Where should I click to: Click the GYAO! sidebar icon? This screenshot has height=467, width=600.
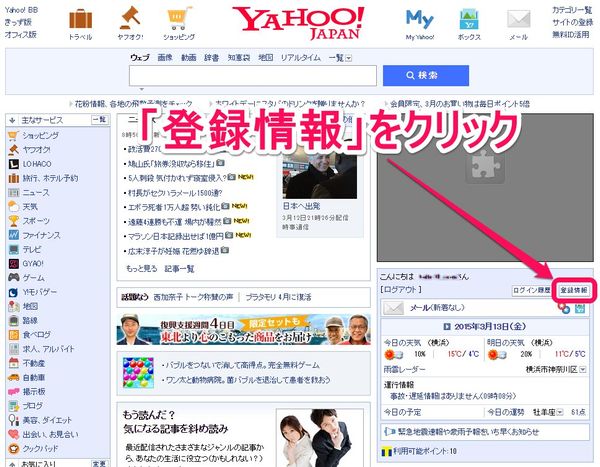coord(13,264)
